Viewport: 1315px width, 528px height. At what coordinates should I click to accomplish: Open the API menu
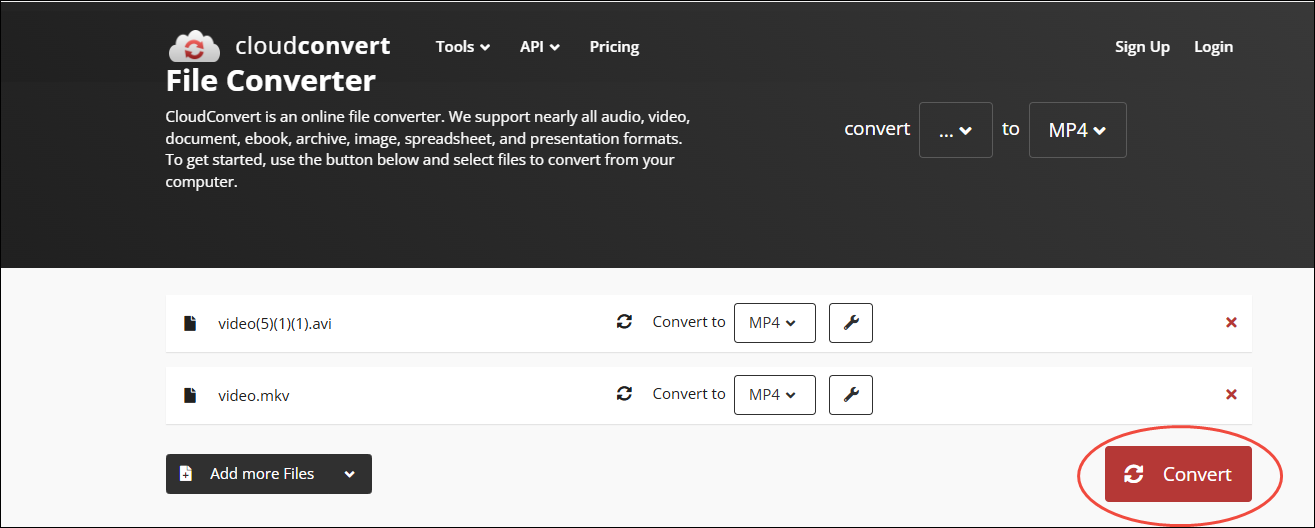540,47
